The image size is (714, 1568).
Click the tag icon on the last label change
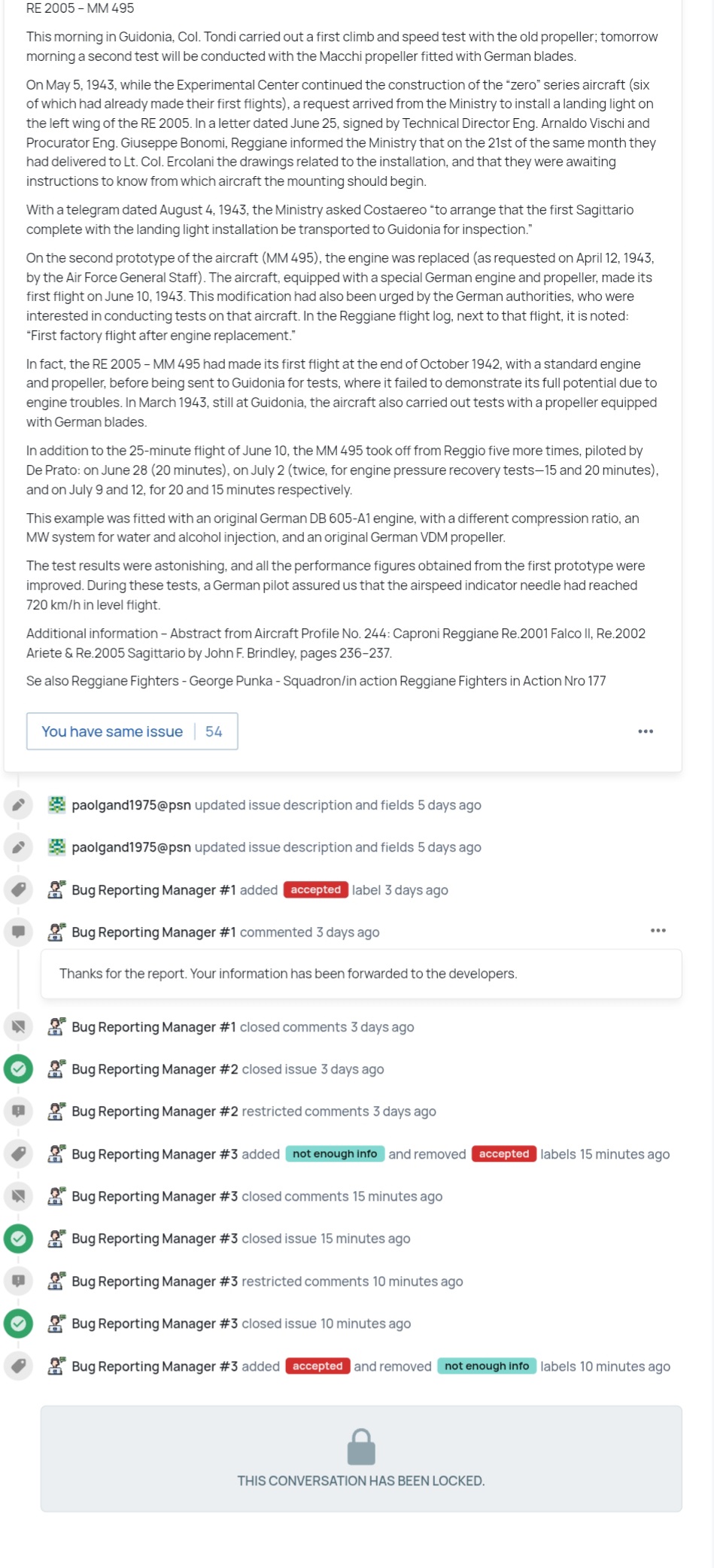click(19, 1366)
